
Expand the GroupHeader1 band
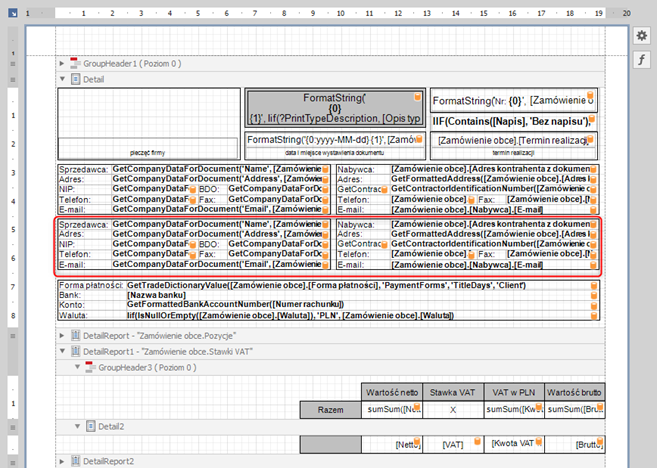pos(62,63)
